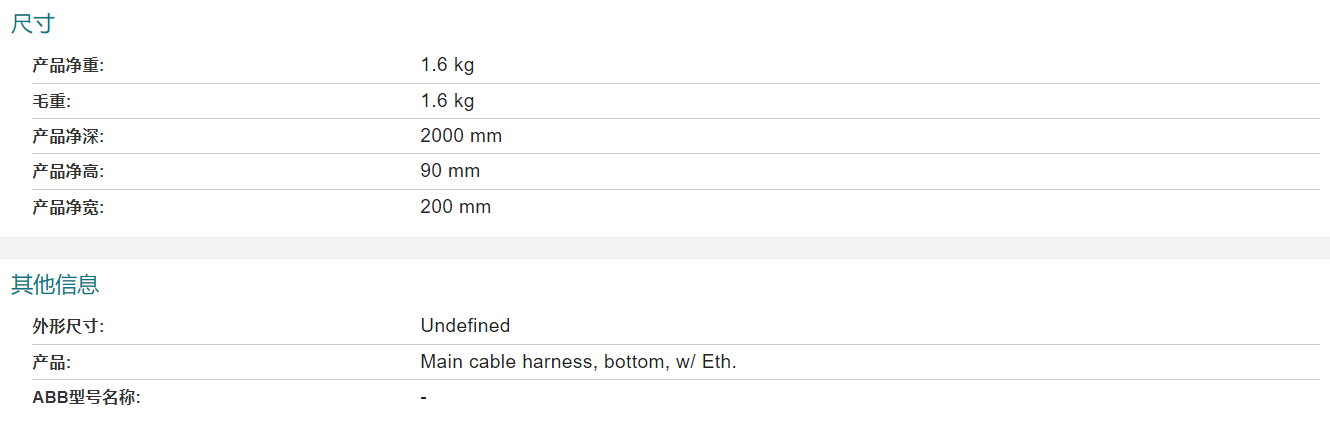Click the 2000 mm depth value

click(461, 136)
